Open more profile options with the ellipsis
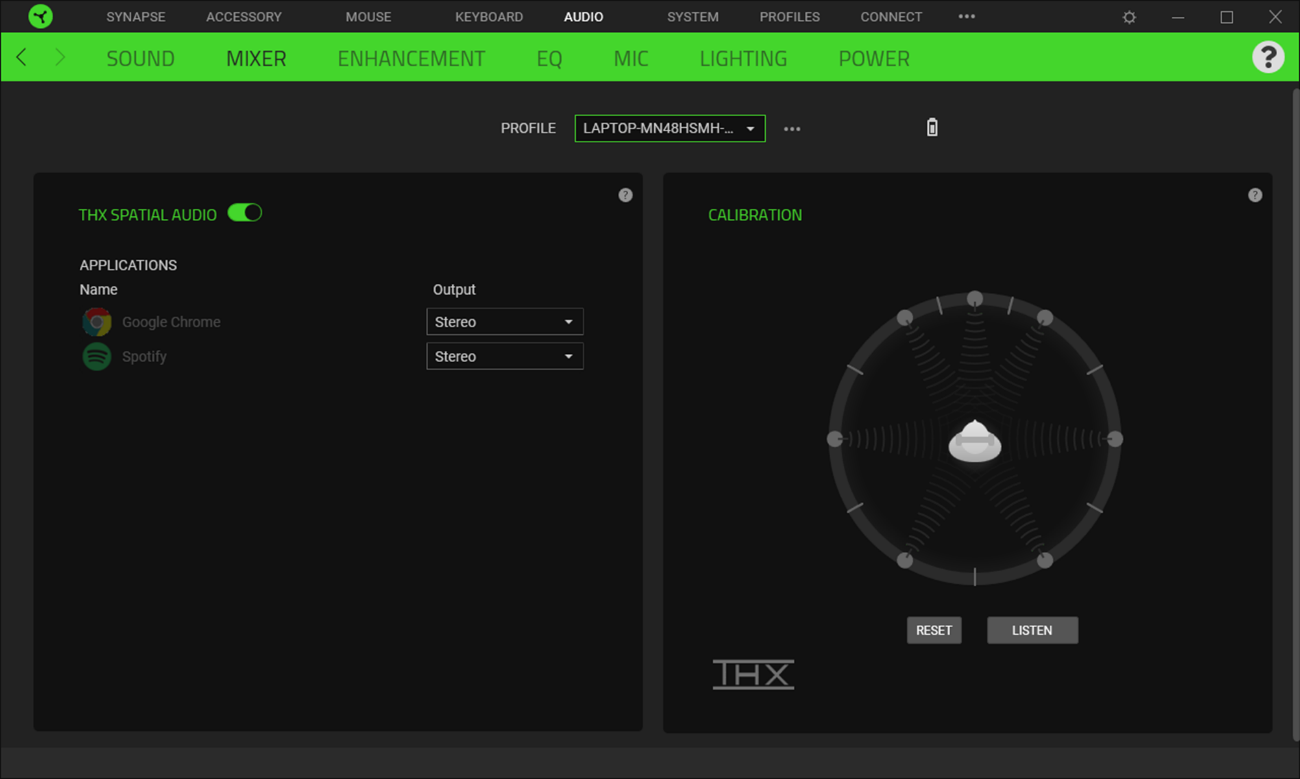This screenshot has height=779, width=1300. coord(792,128)
